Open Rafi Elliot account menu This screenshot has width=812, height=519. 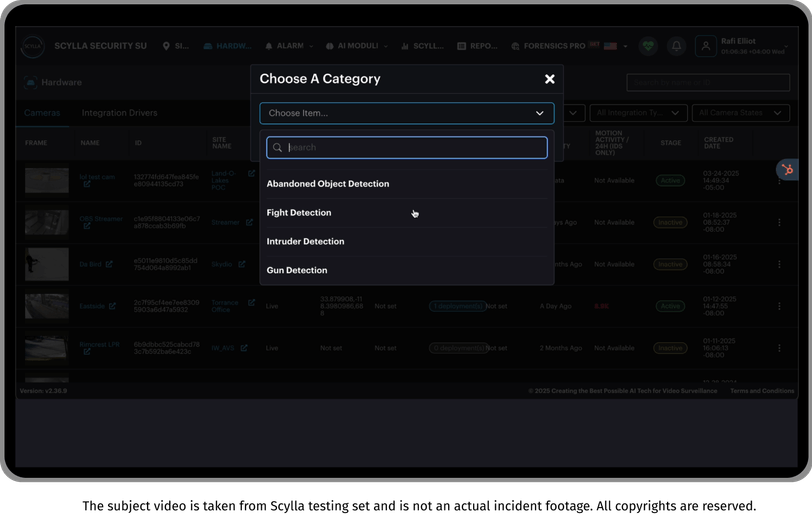tap(754, 46)
